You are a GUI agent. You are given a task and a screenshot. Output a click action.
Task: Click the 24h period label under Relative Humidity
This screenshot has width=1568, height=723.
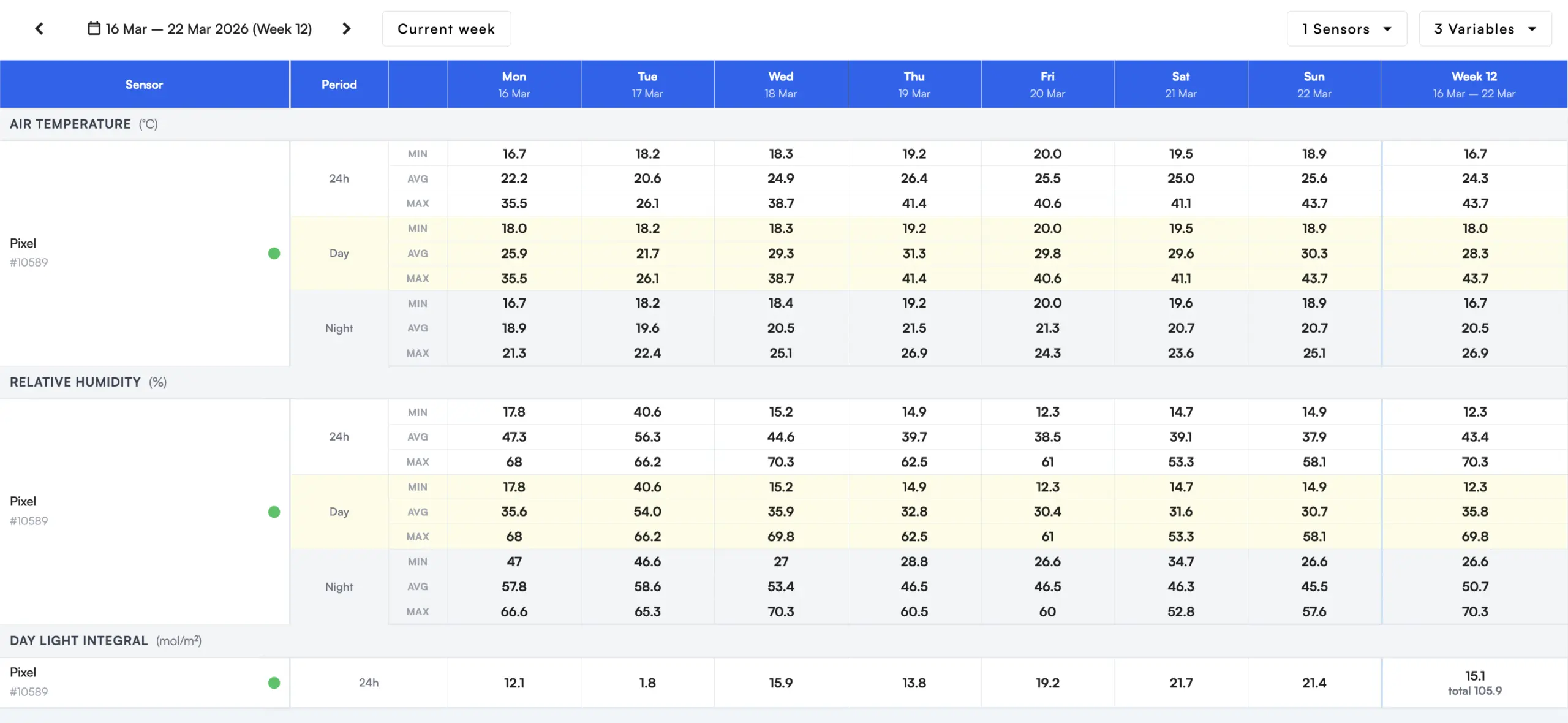pyautogui.click(x=339, y=437)
